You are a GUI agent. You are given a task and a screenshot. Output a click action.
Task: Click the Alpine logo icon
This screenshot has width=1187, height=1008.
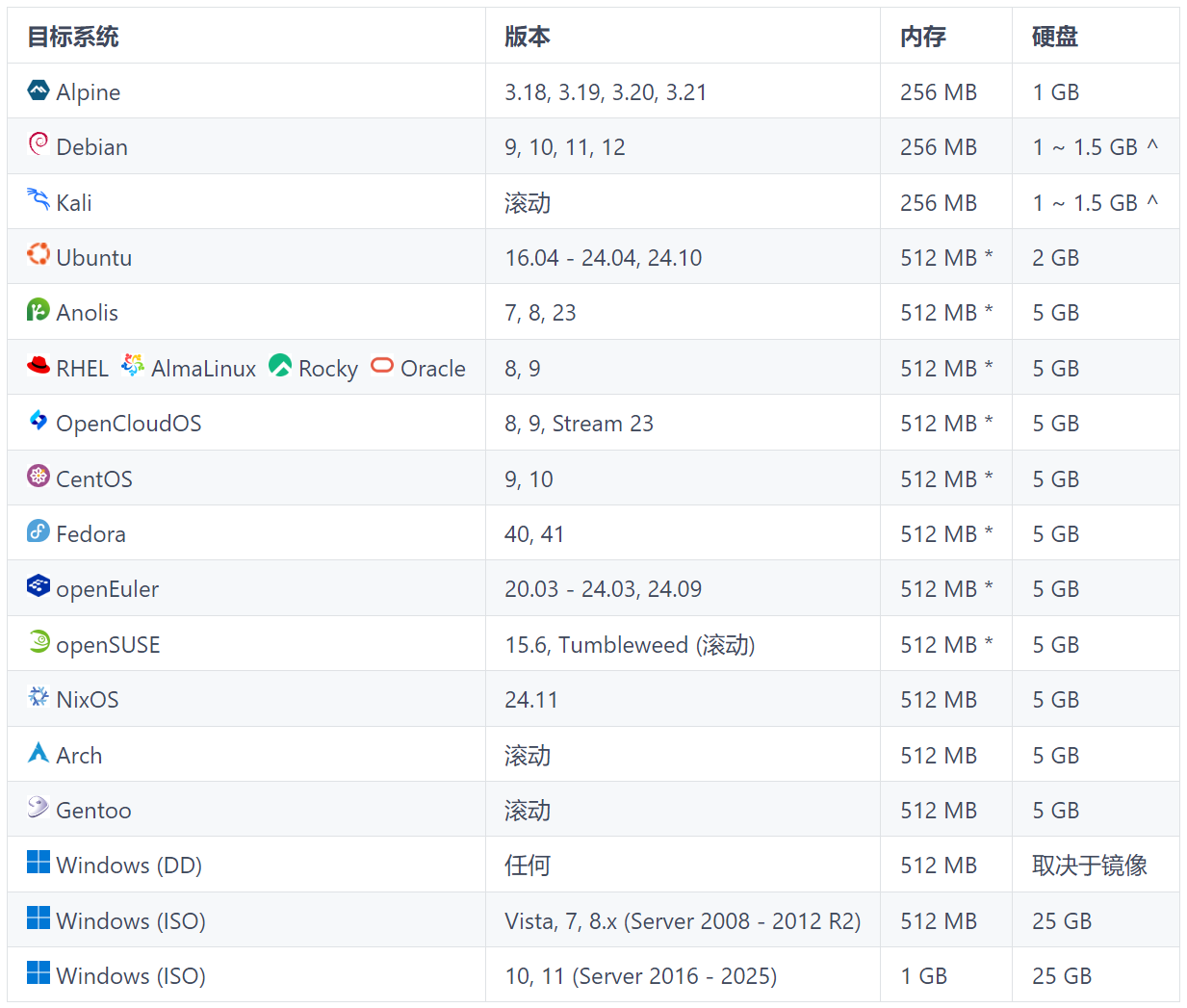(x=39, y=90)
